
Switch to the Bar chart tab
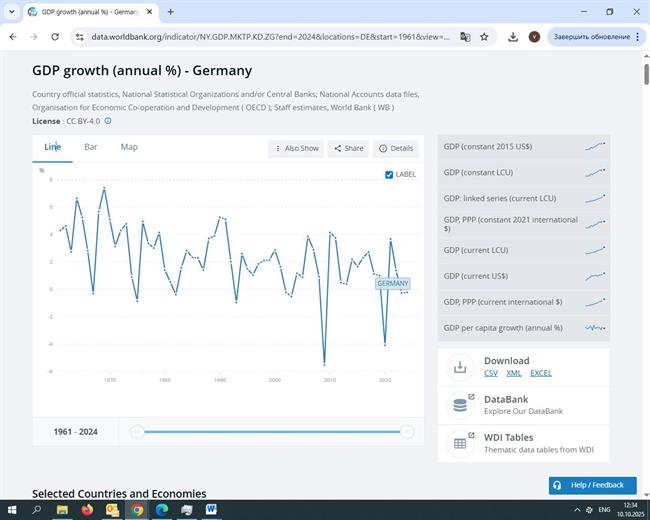91,147
